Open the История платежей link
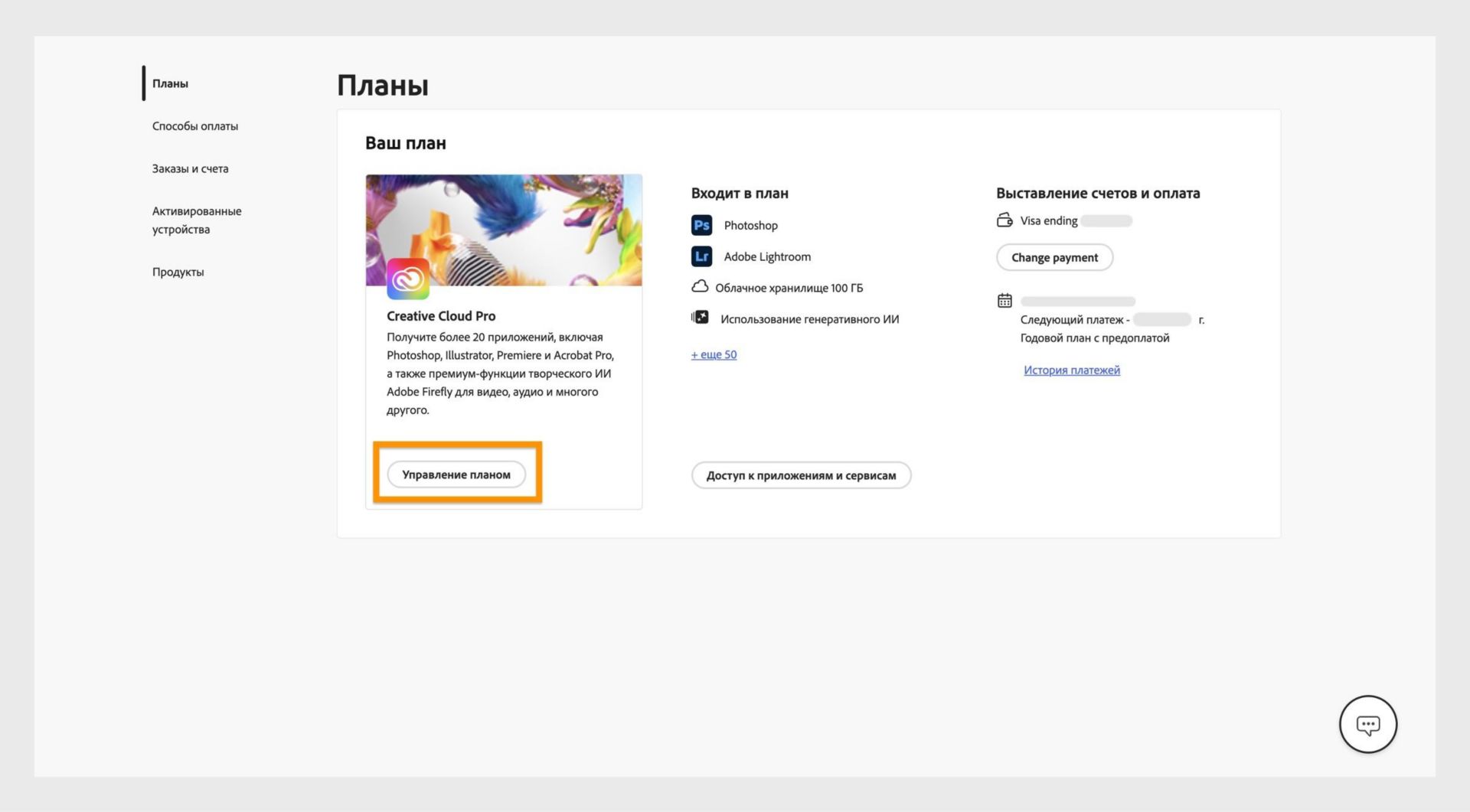Image resolution: width=1470 pixels, height=812 pixels. (1071, 370)
